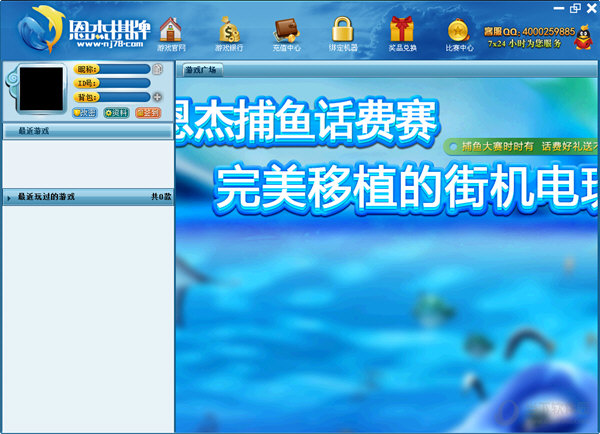Click the 客服QQ: 4000259885 text
Image resolution: width=600 pixels, height=434 pixels.
click(529, 32)
